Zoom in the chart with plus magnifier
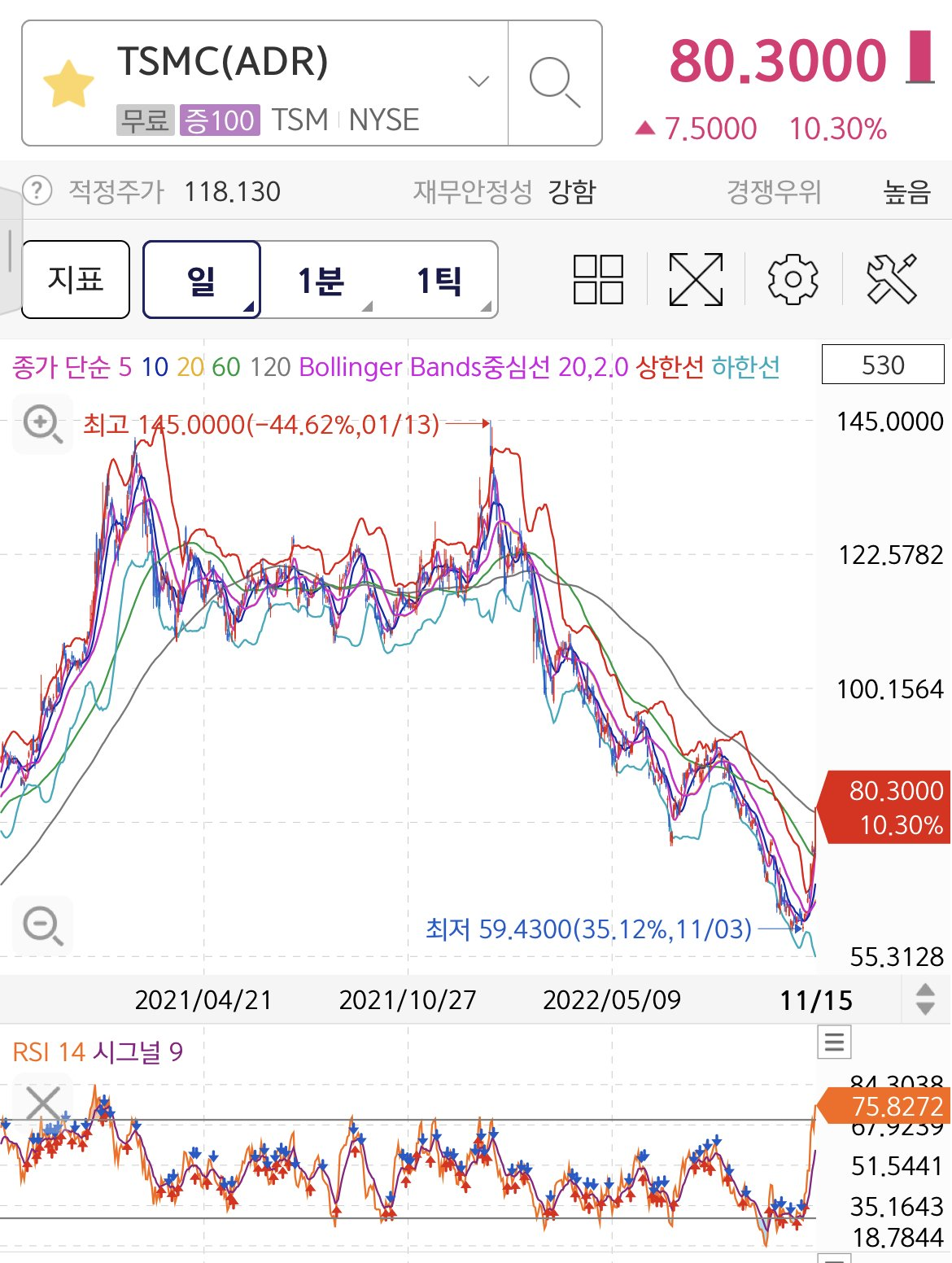Image resolution: width=952 pixels, height=1263 pixels. coord(42,424)
